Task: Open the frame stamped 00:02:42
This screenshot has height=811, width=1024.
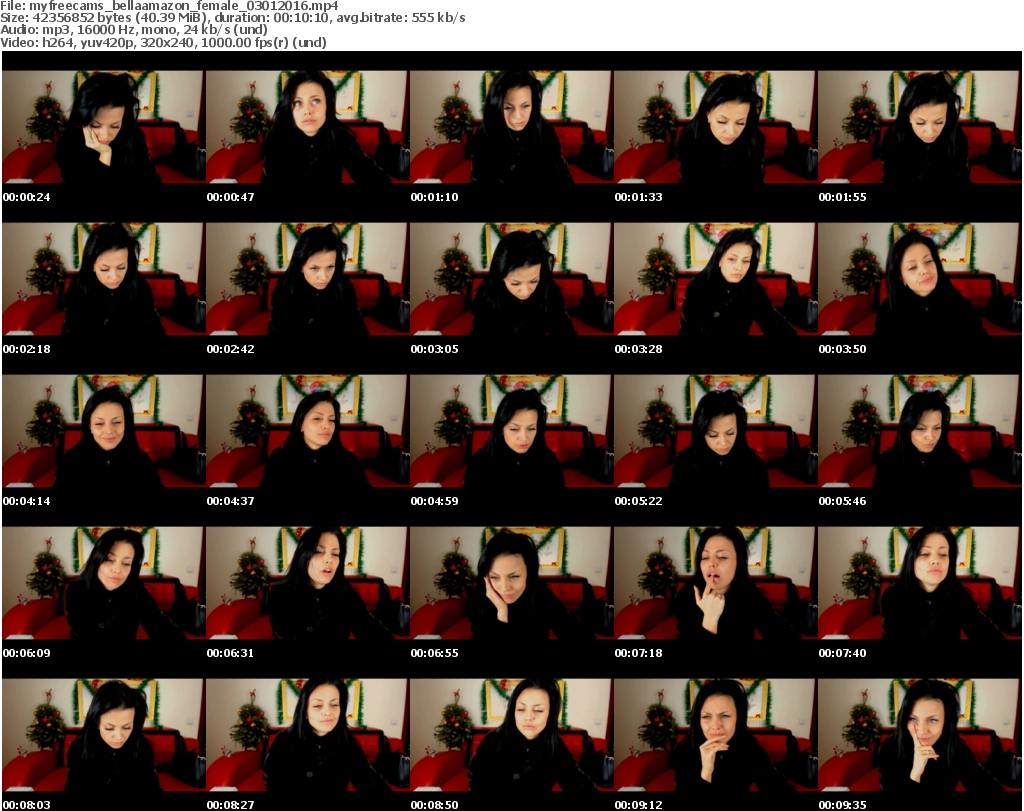Action: pos(308,279)
